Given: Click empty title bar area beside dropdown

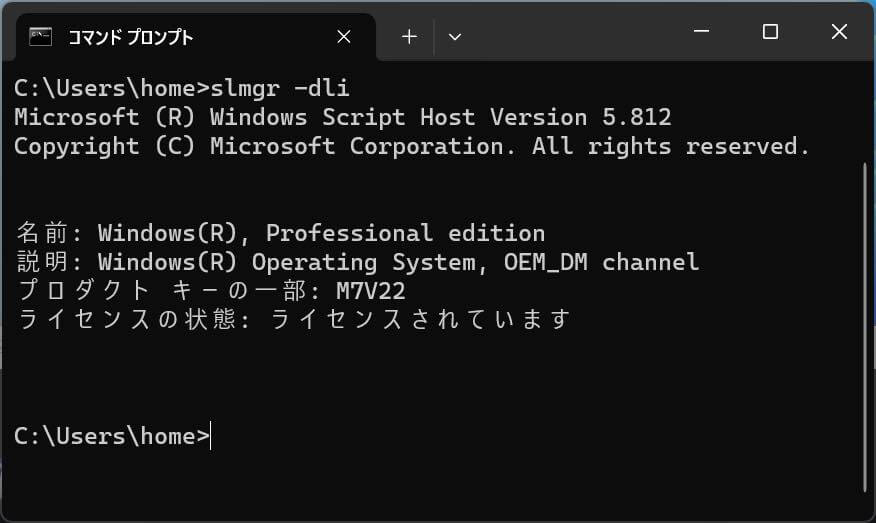Looking at the screenshot, I should (x=575, y=36).
